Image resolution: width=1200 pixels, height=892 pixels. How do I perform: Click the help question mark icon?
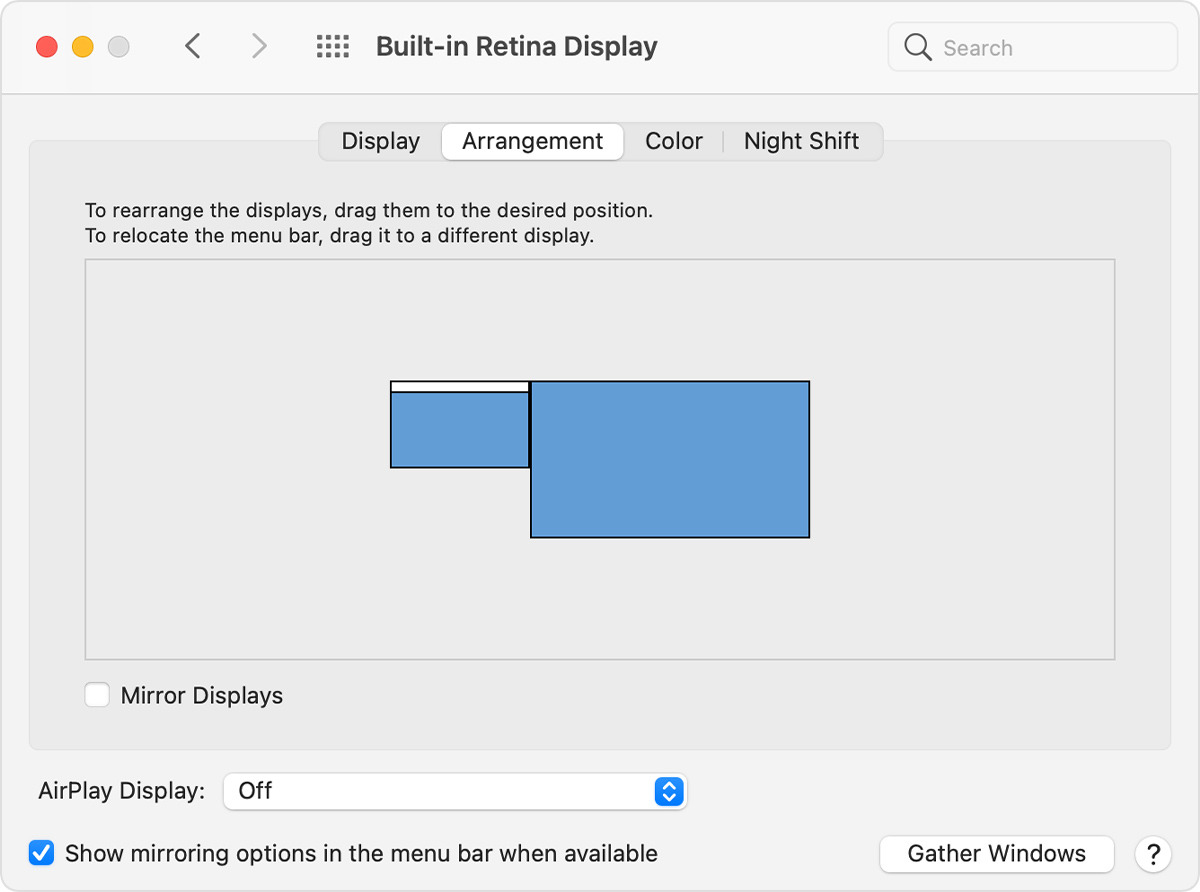[1152, 854]
